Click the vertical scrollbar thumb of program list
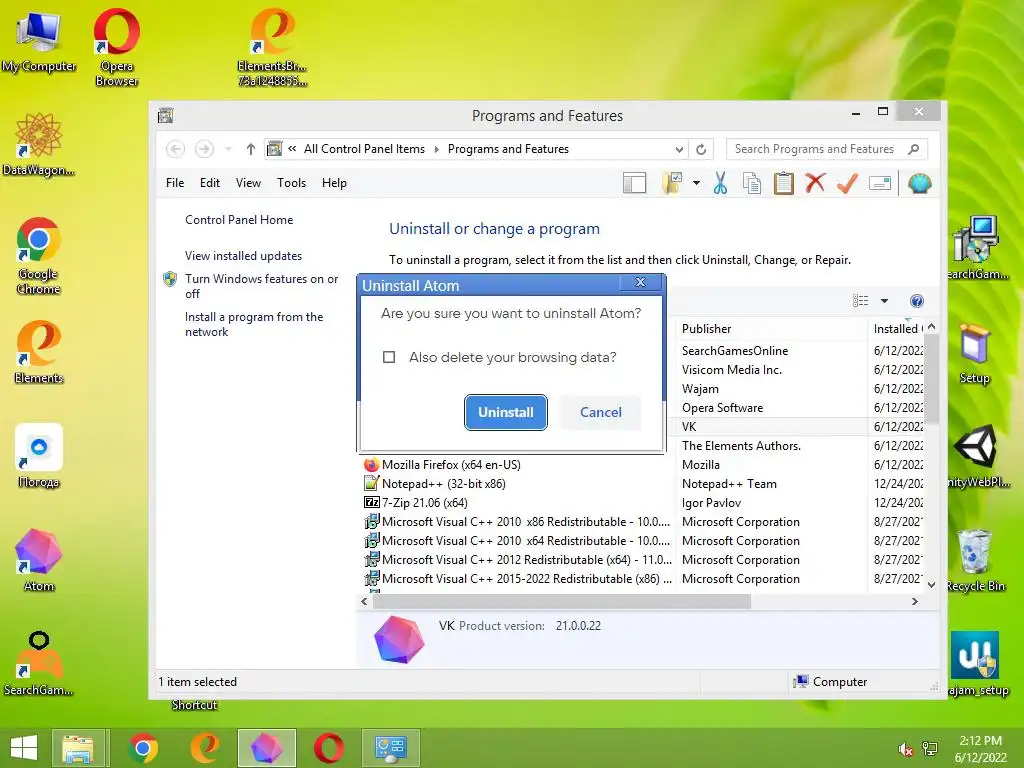Viewport: 1024px width, 768px height. [932, 379]
